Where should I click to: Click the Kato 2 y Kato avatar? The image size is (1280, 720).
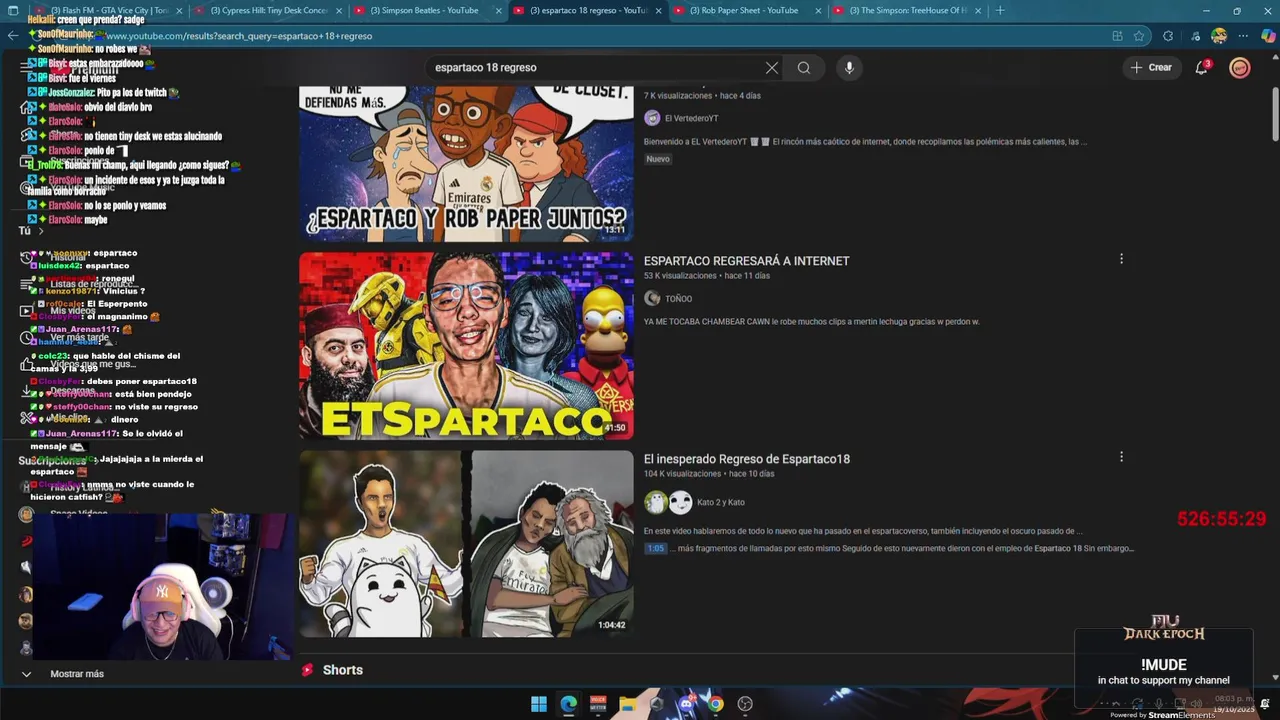(667, 502)
